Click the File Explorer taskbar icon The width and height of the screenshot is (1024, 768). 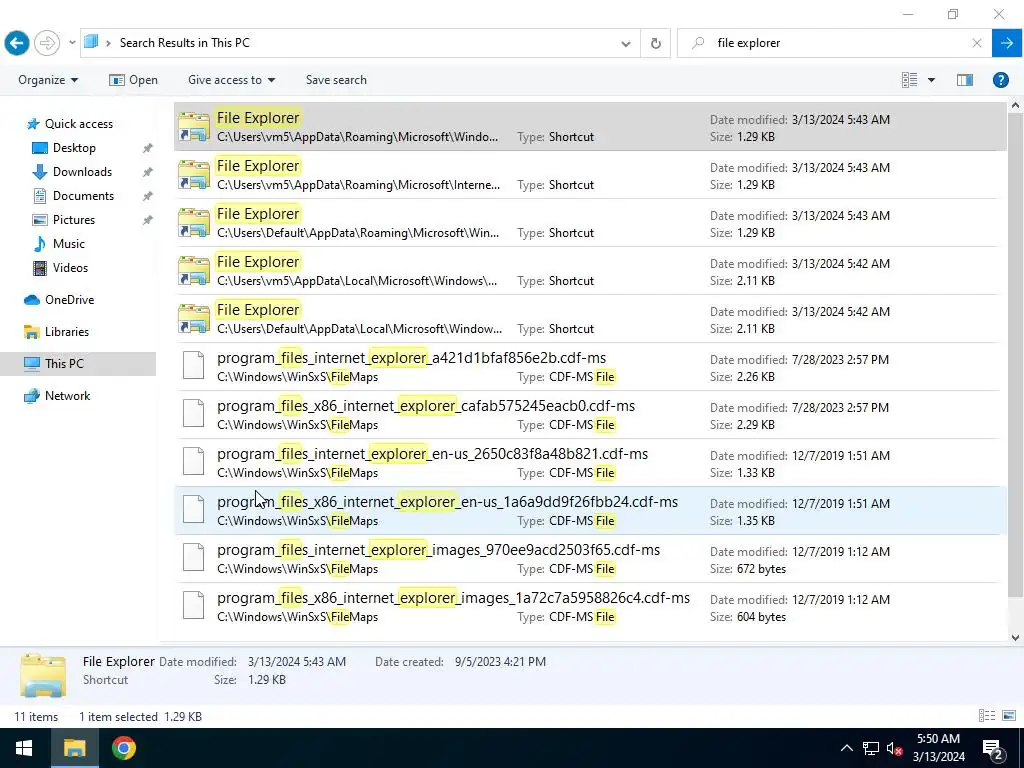point(74,748)
